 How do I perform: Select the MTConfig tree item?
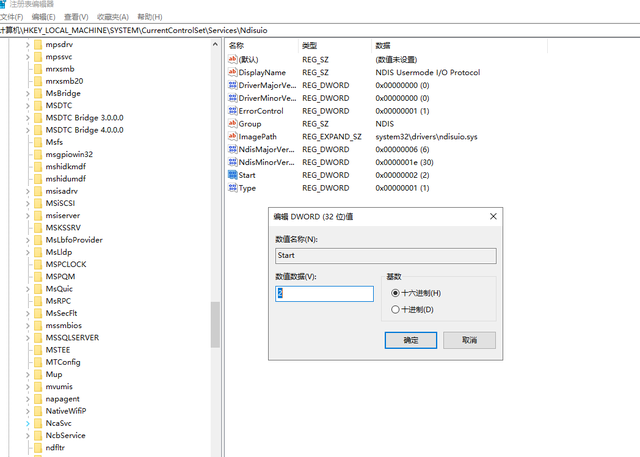point(63,362)
